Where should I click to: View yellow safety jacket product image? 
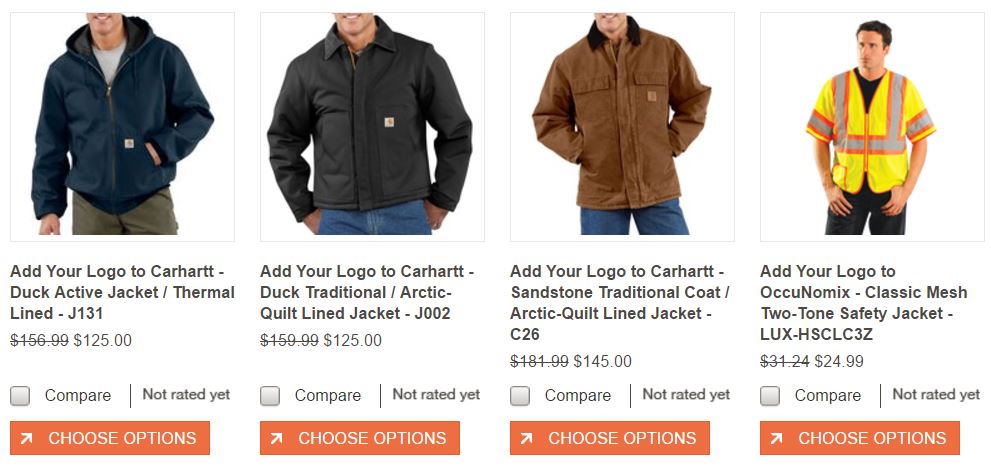pyautogui.click(x=872, y=126)
